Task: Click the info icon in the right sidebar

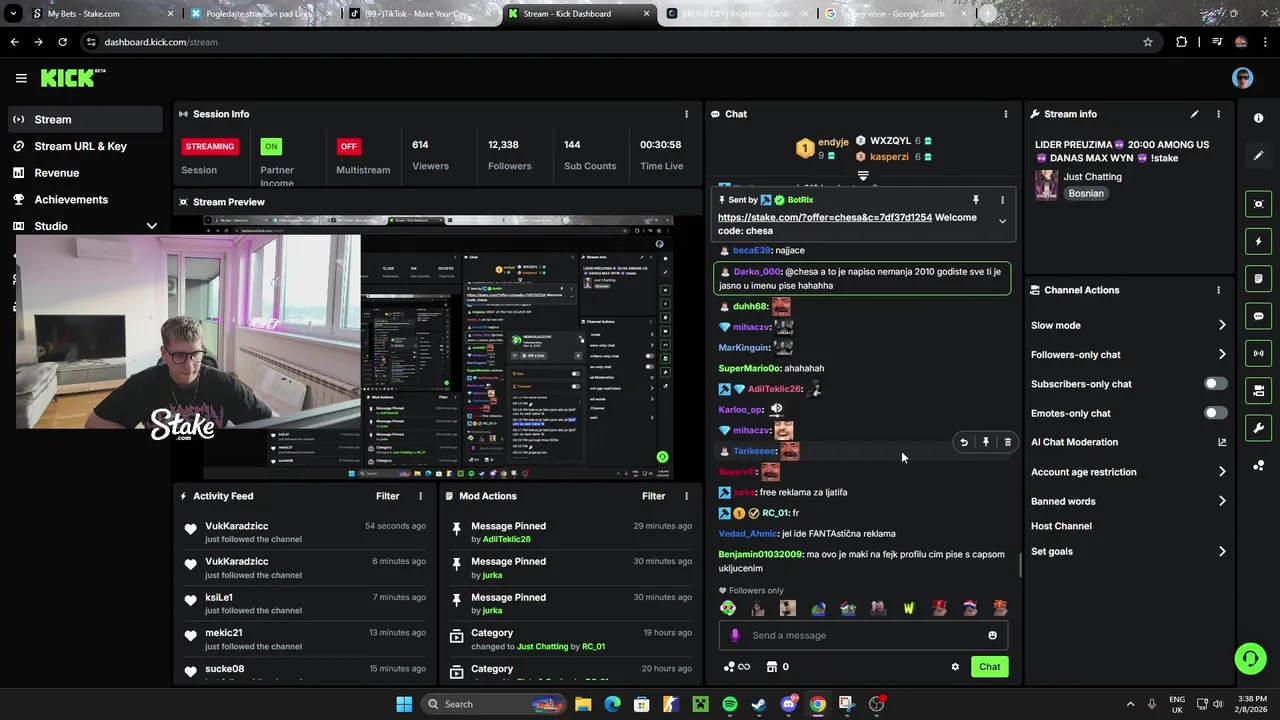Action: [x=1258, y=118]
